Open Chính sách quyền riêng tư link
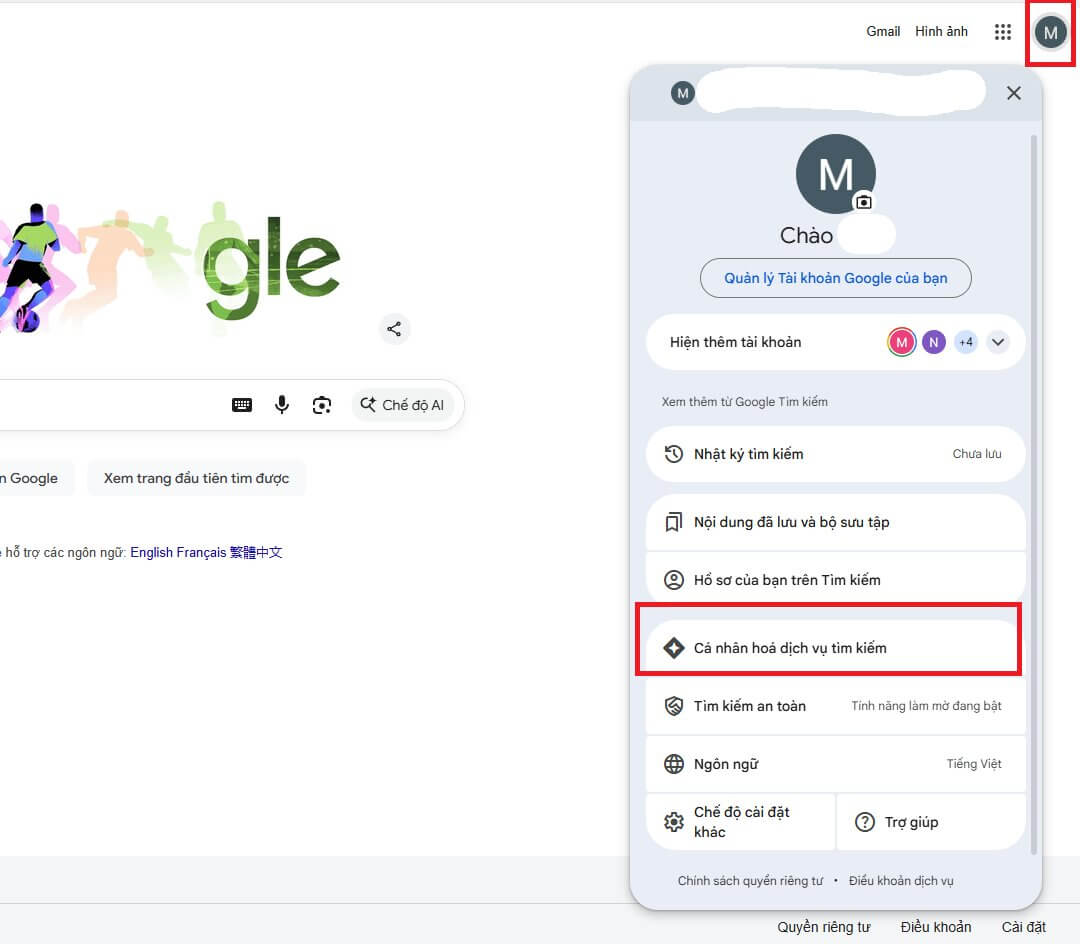This screenshot has height=944, width=1080. 750,881
